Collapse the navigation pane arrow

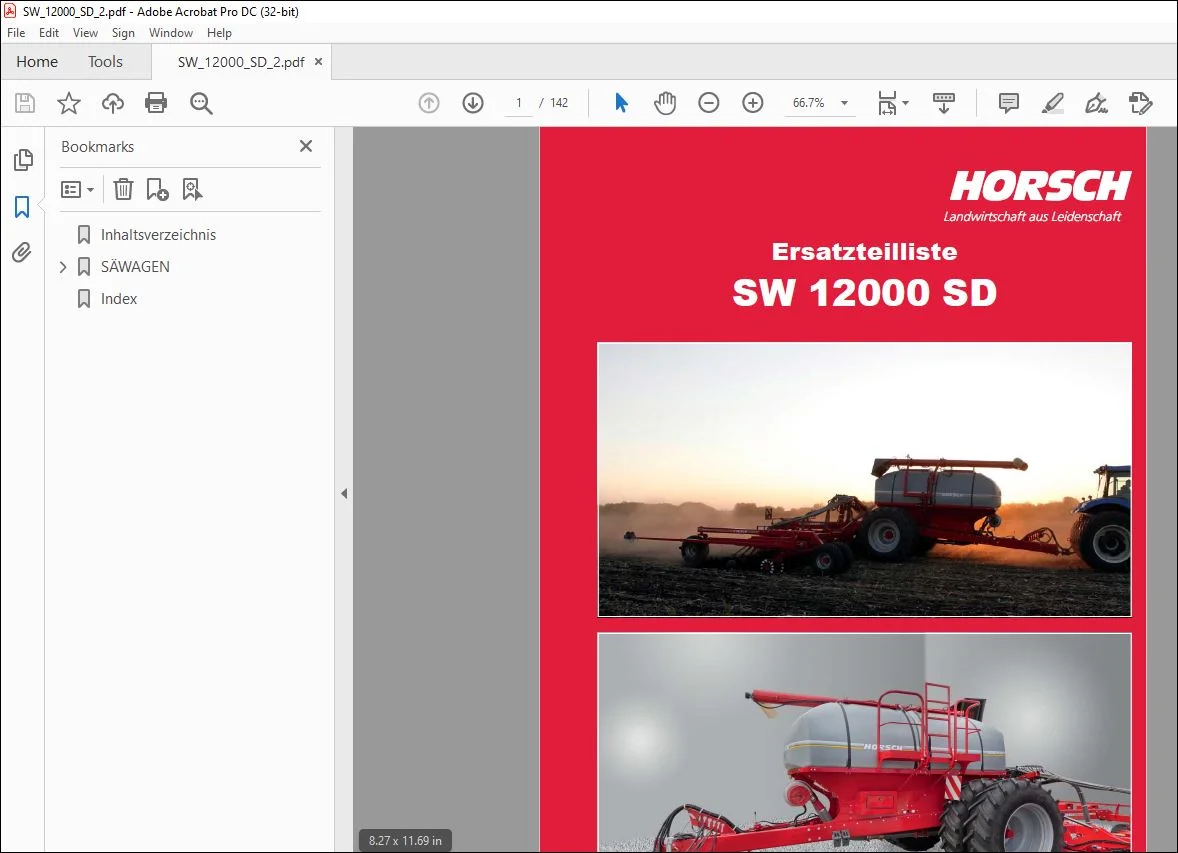click(x=344, y=494)
